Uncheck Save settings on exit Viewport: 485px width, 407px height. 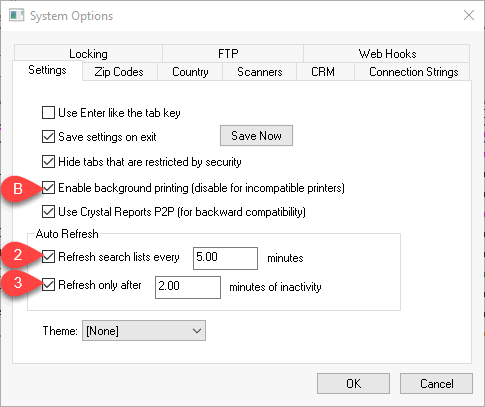(48, 137)
